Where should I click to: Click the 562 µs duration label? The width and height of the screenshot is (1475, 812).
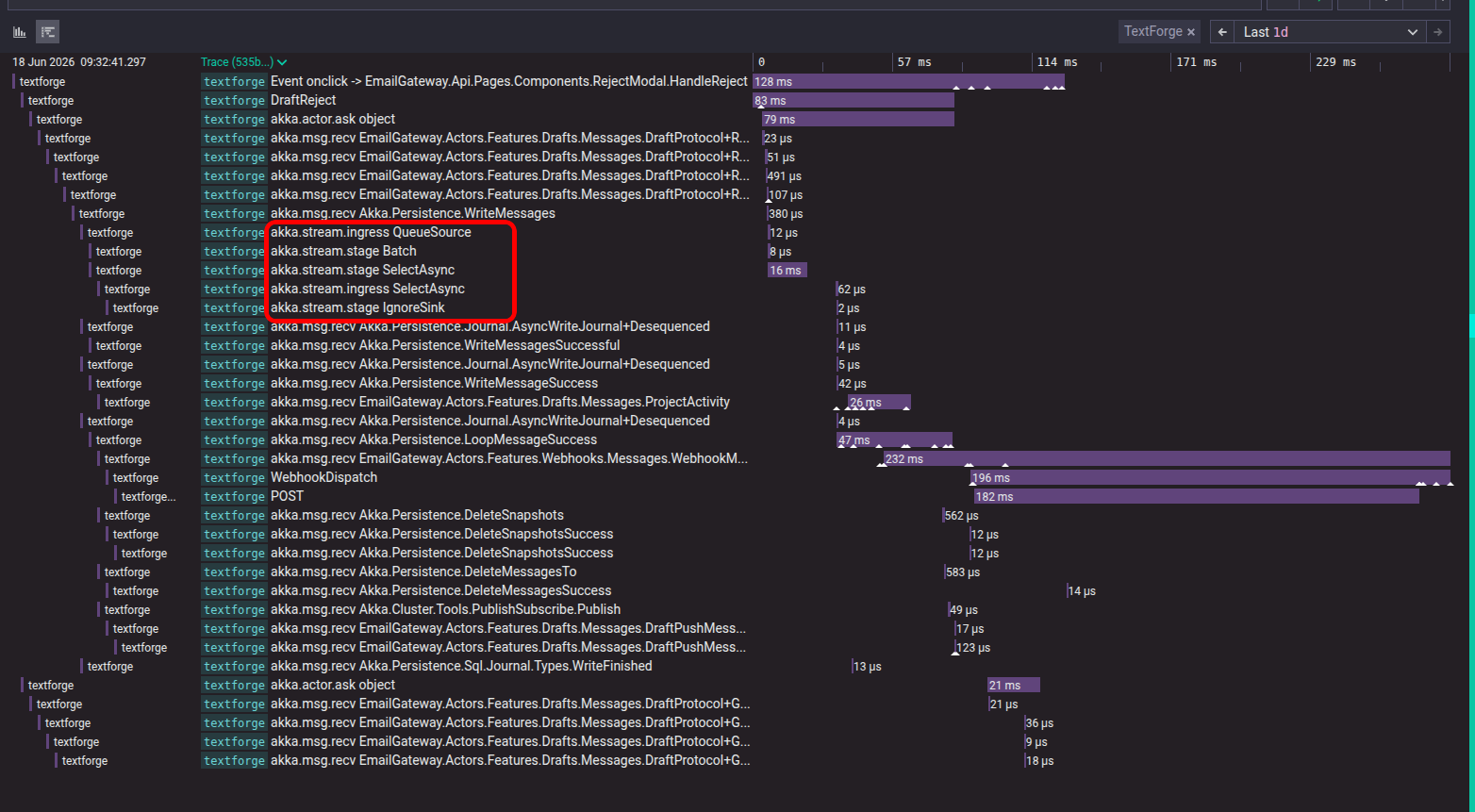962,516
